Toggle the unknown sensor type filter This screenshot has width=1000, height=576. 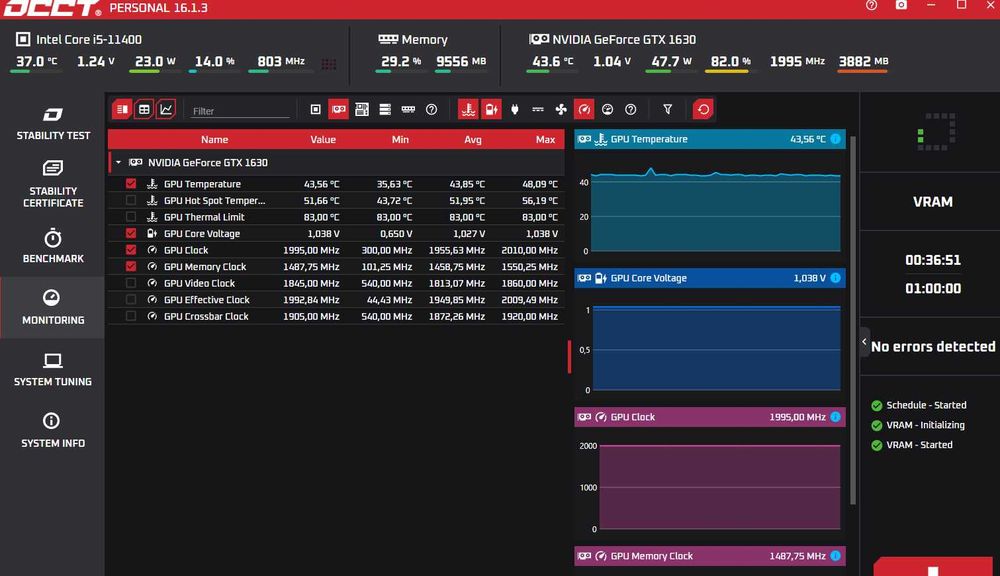pos(631,110)
